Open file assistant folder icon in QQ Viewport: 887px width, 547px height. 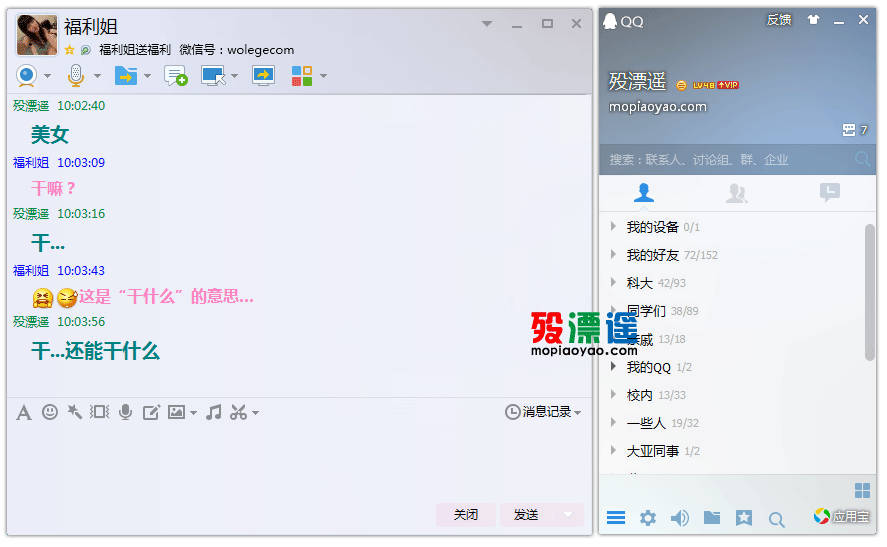712,516
